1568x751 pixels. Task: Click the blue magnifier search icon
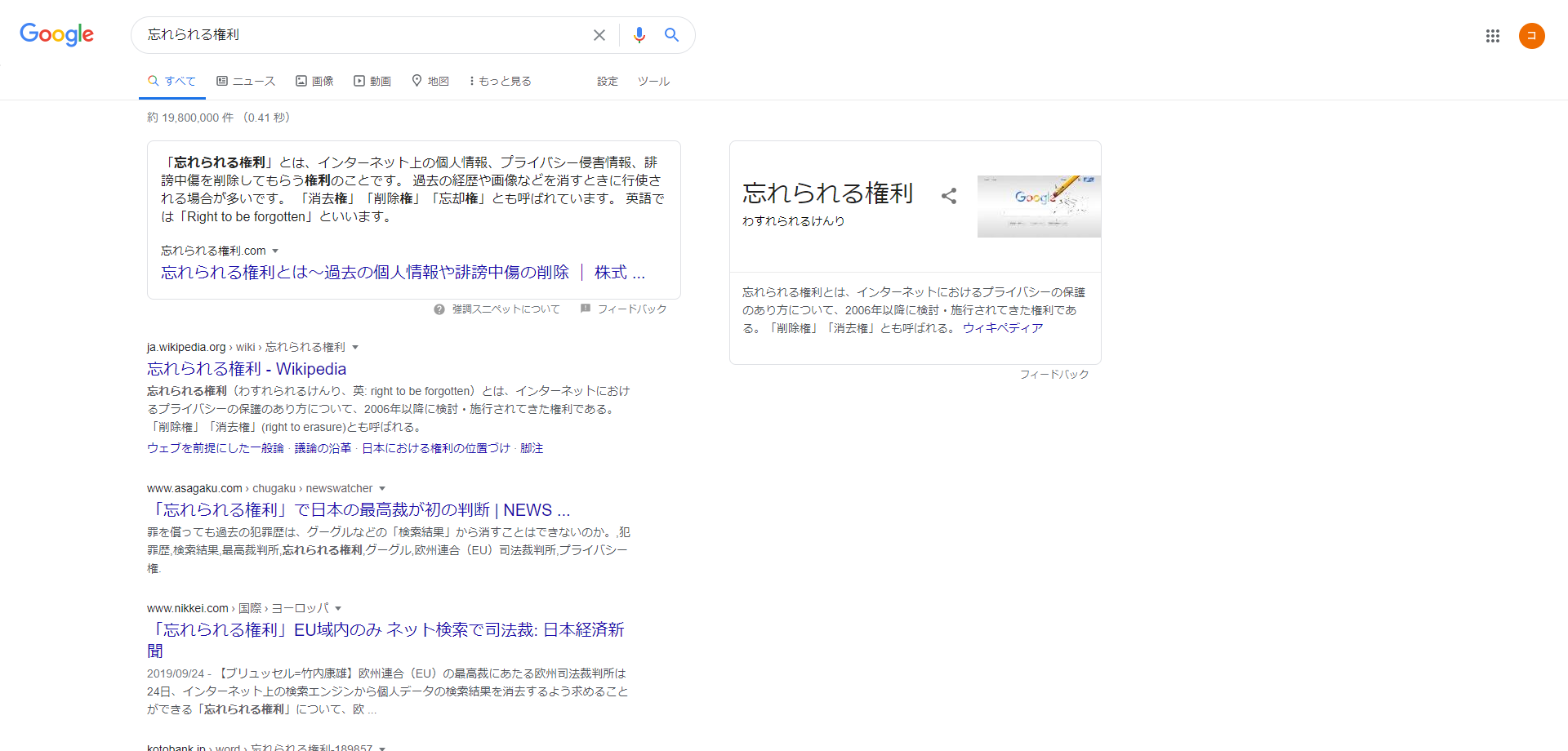(x=671, y=35)
